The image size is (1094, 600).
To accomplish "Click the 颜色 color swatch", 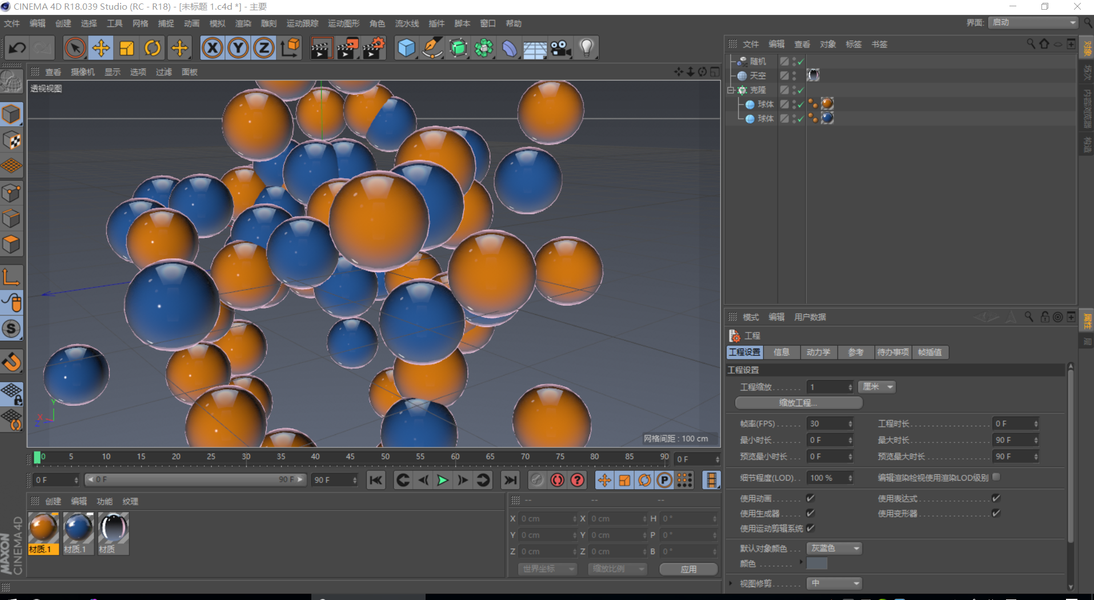I will [x=817, y=564].
